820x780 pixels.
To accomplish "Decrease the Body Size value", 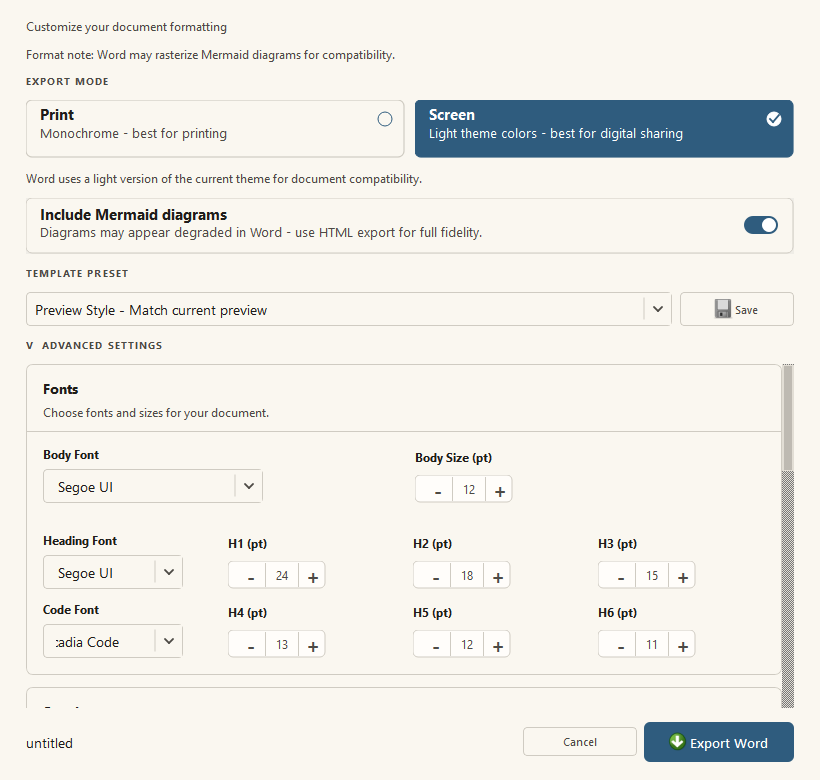I will (x=435, y=489).
